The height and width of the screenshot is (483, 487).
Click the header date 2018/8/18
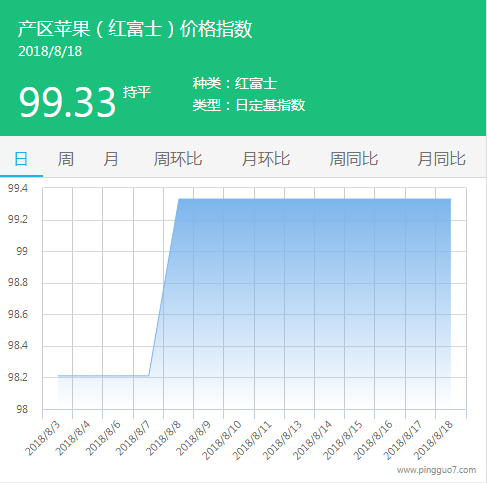click(x=50, y=51)
